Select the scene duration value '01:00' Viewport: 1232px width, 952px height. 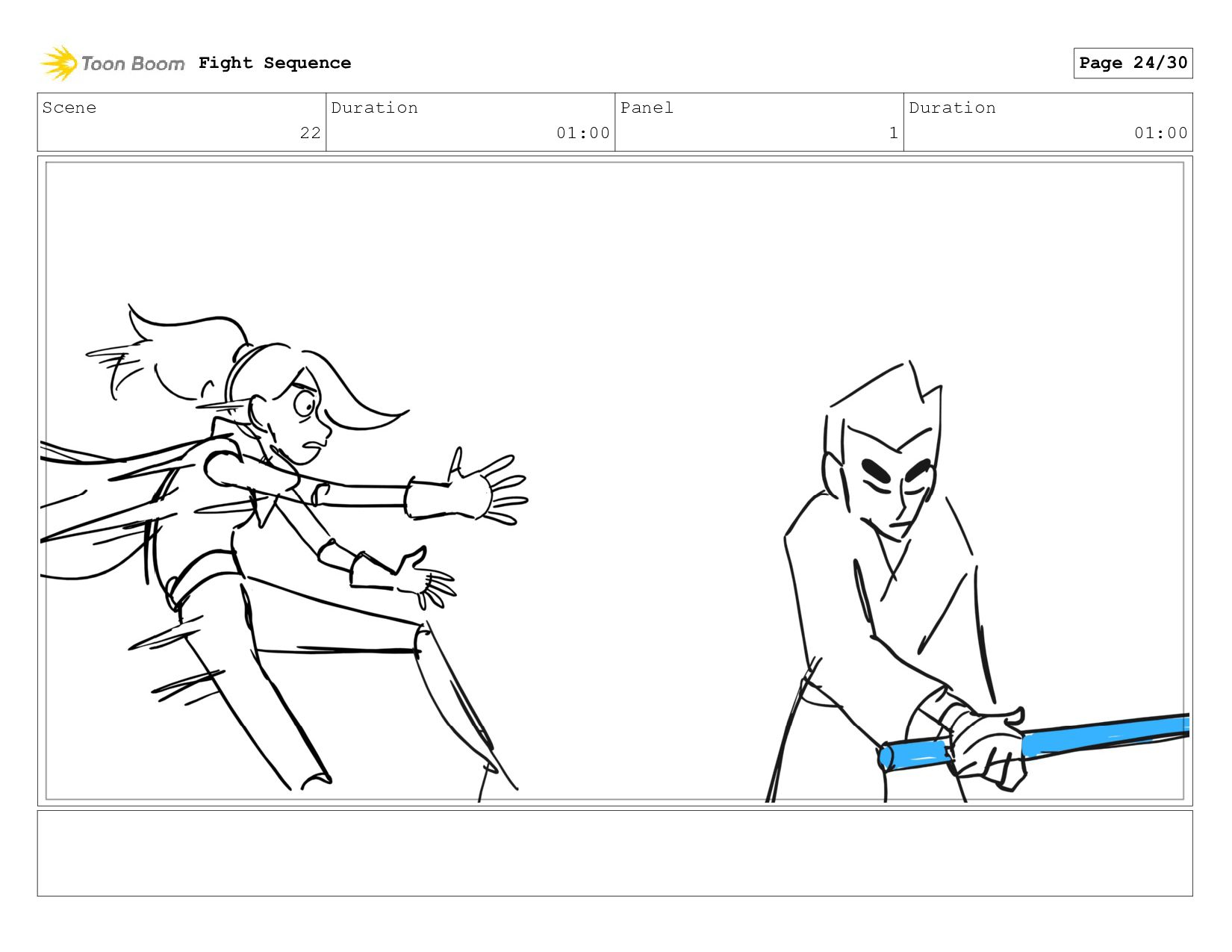[583, 133]
